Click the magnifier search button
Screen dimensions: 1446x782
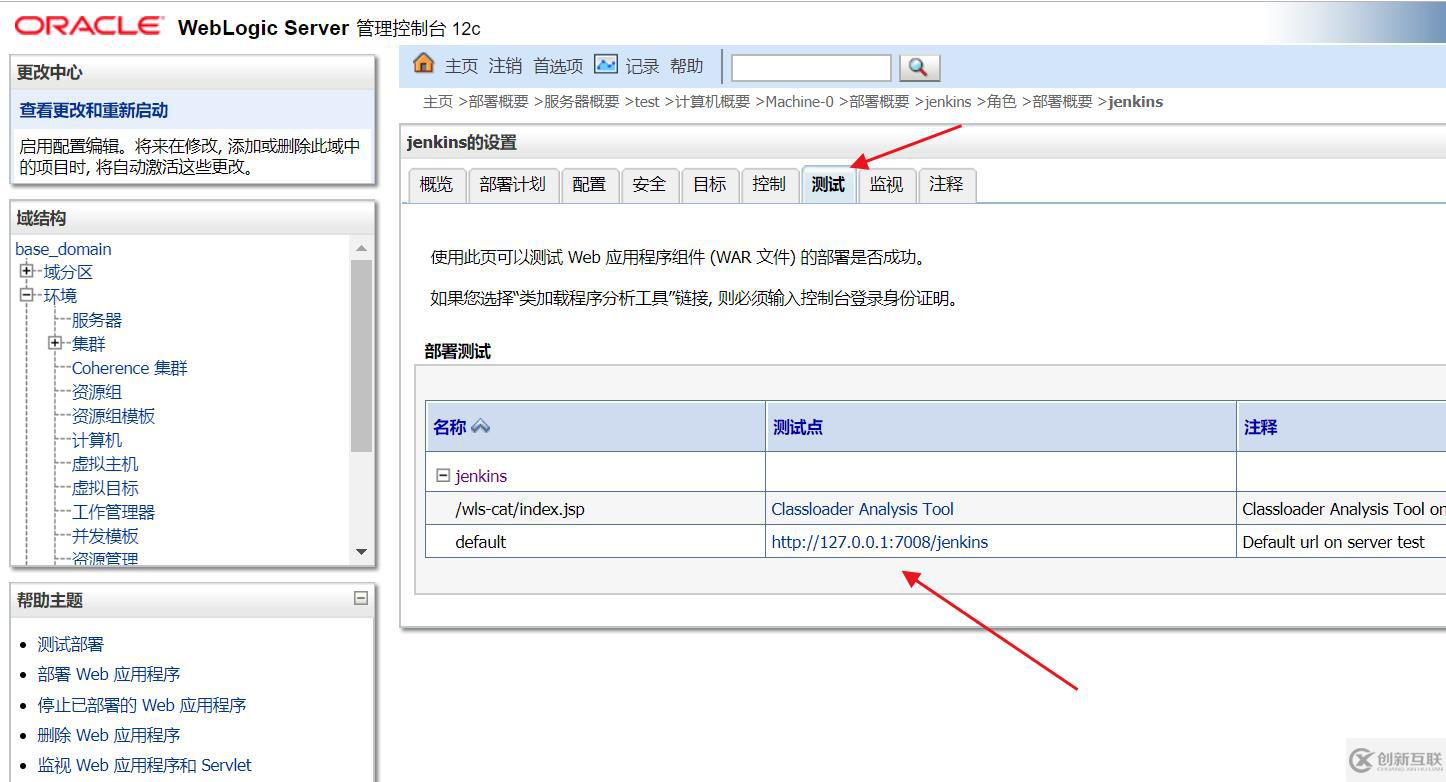pyautogui.click(x=920, y=68)
